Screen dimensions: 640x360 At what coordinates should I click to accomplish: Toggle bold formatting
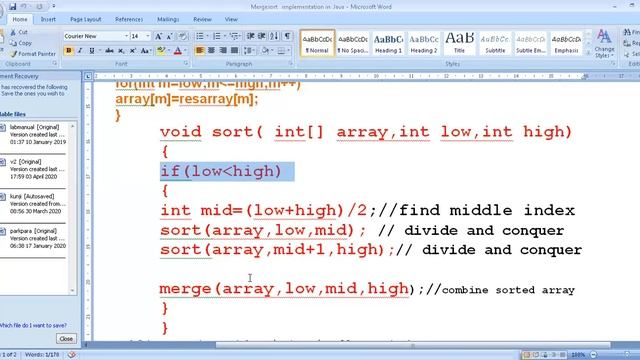pyautogui.click(x=69, y=51)
